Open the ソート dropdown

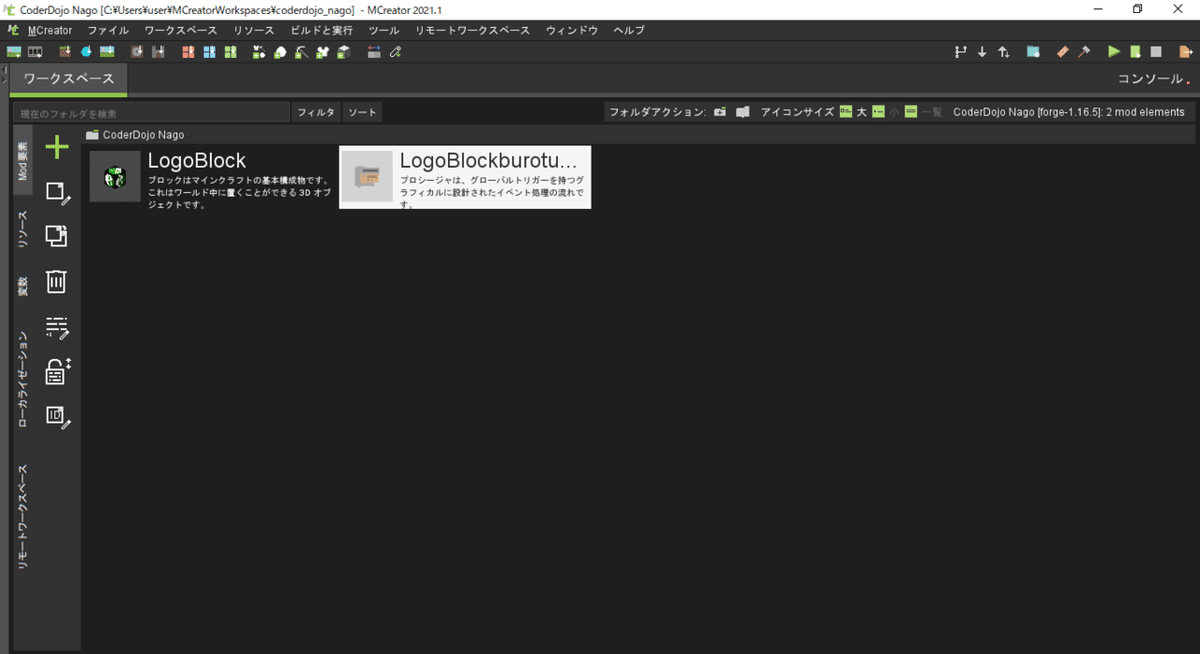tap(361, 112)
